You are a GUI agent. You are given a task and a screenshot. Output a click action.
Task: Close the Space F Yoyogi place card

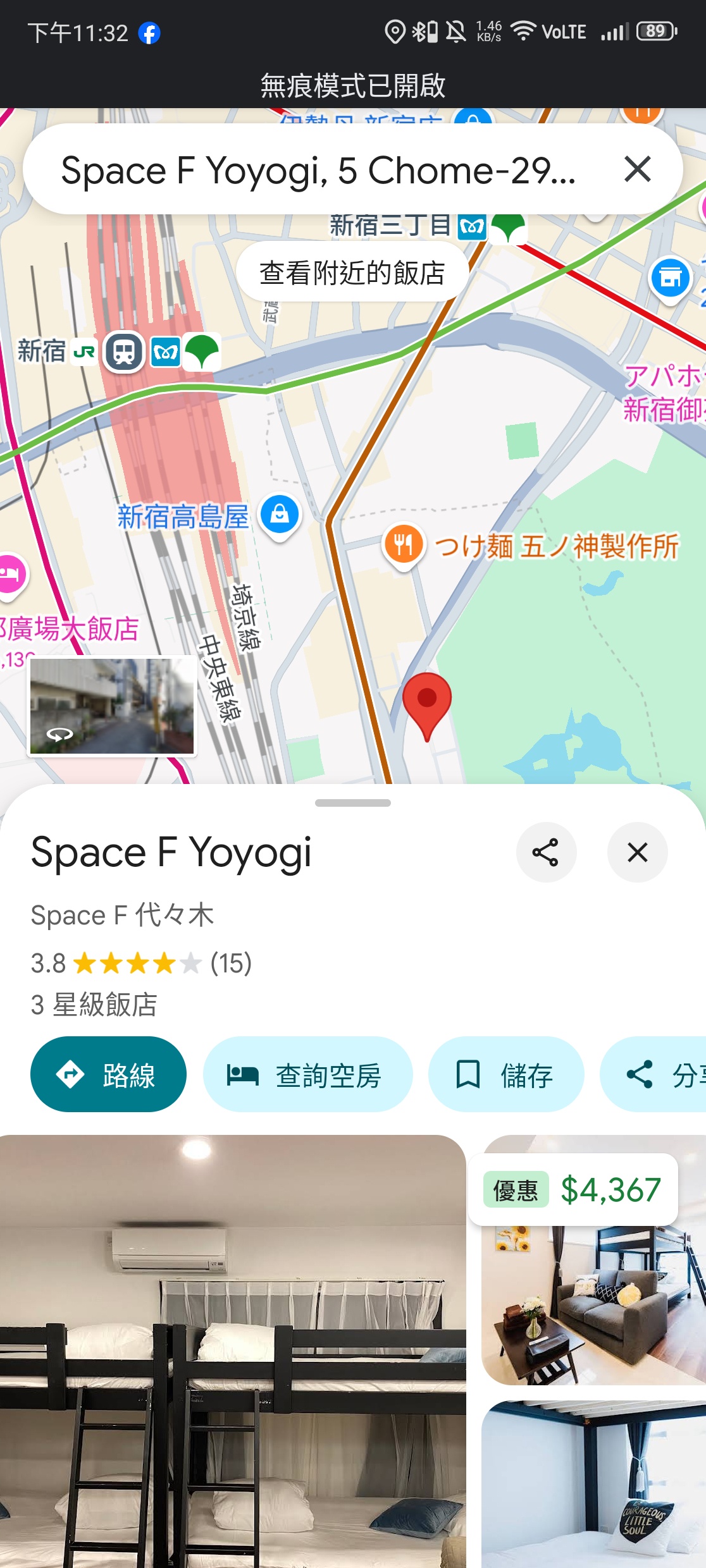click(x=637, y=852)
